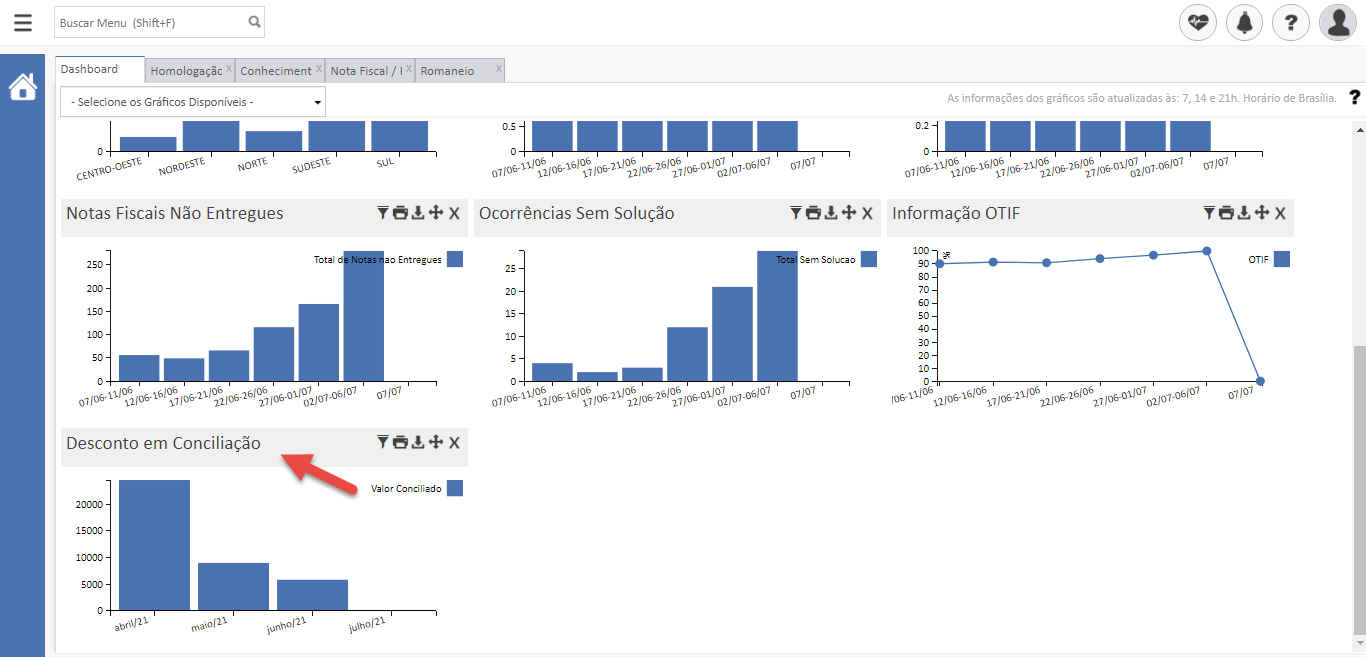Open the Selecione os Gráficos Disponíveis dropdown

193,102
